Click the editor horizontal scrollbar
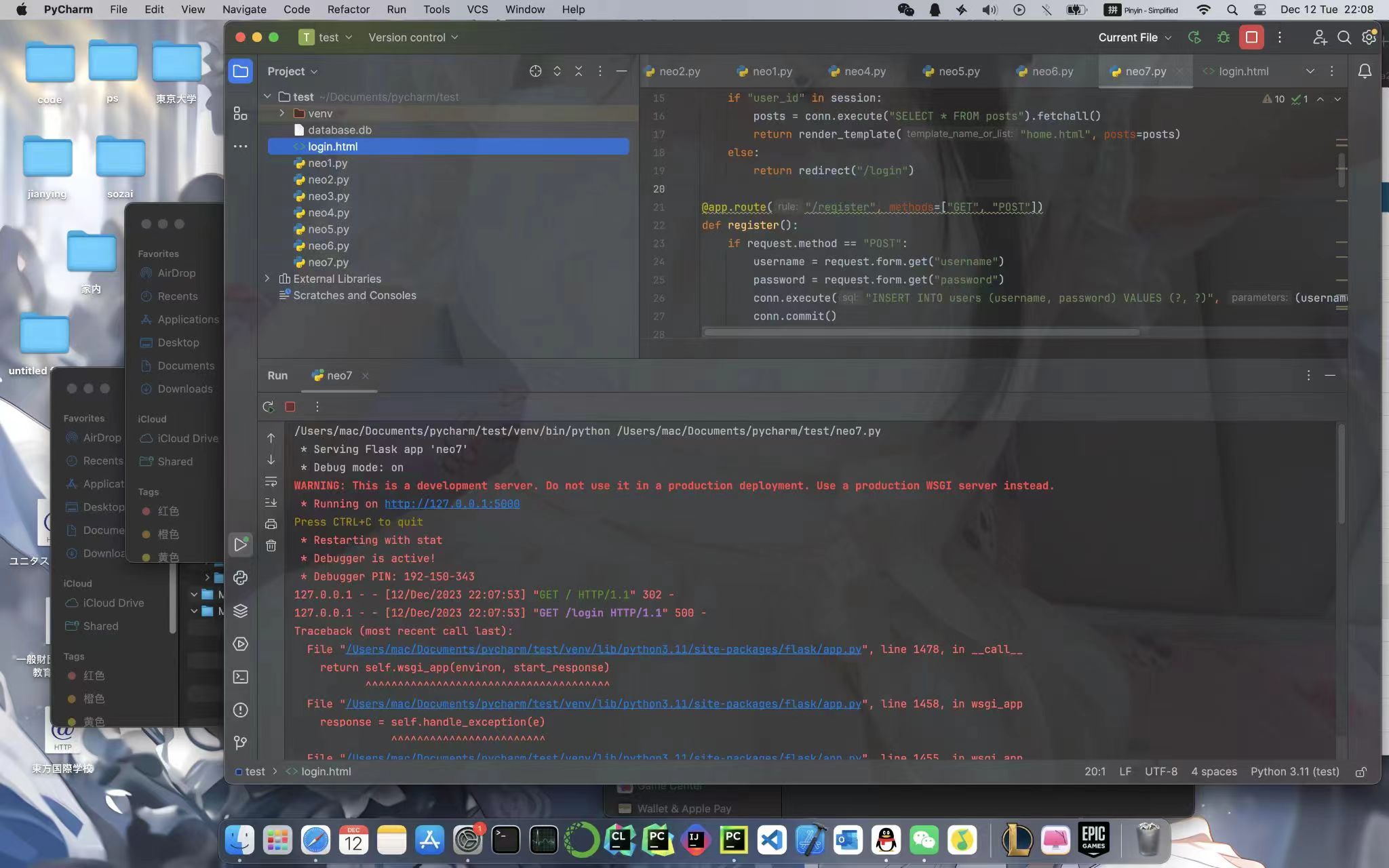This screenshot has width=1389, height=868. pyautogui.click(x=922, y=332)
